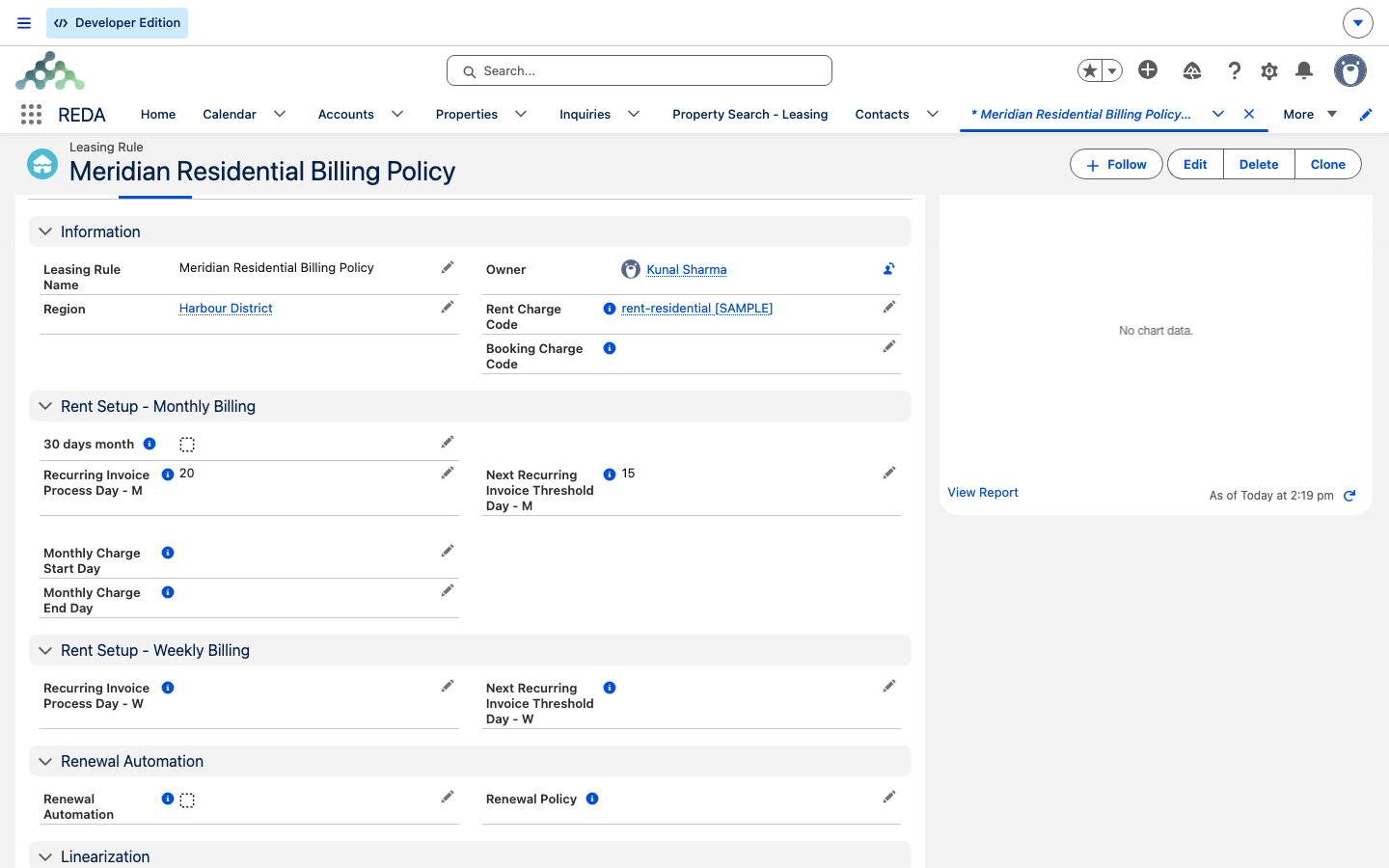1389x868 pixels.
Task: Open the Home tab
Action: (158, 114)
